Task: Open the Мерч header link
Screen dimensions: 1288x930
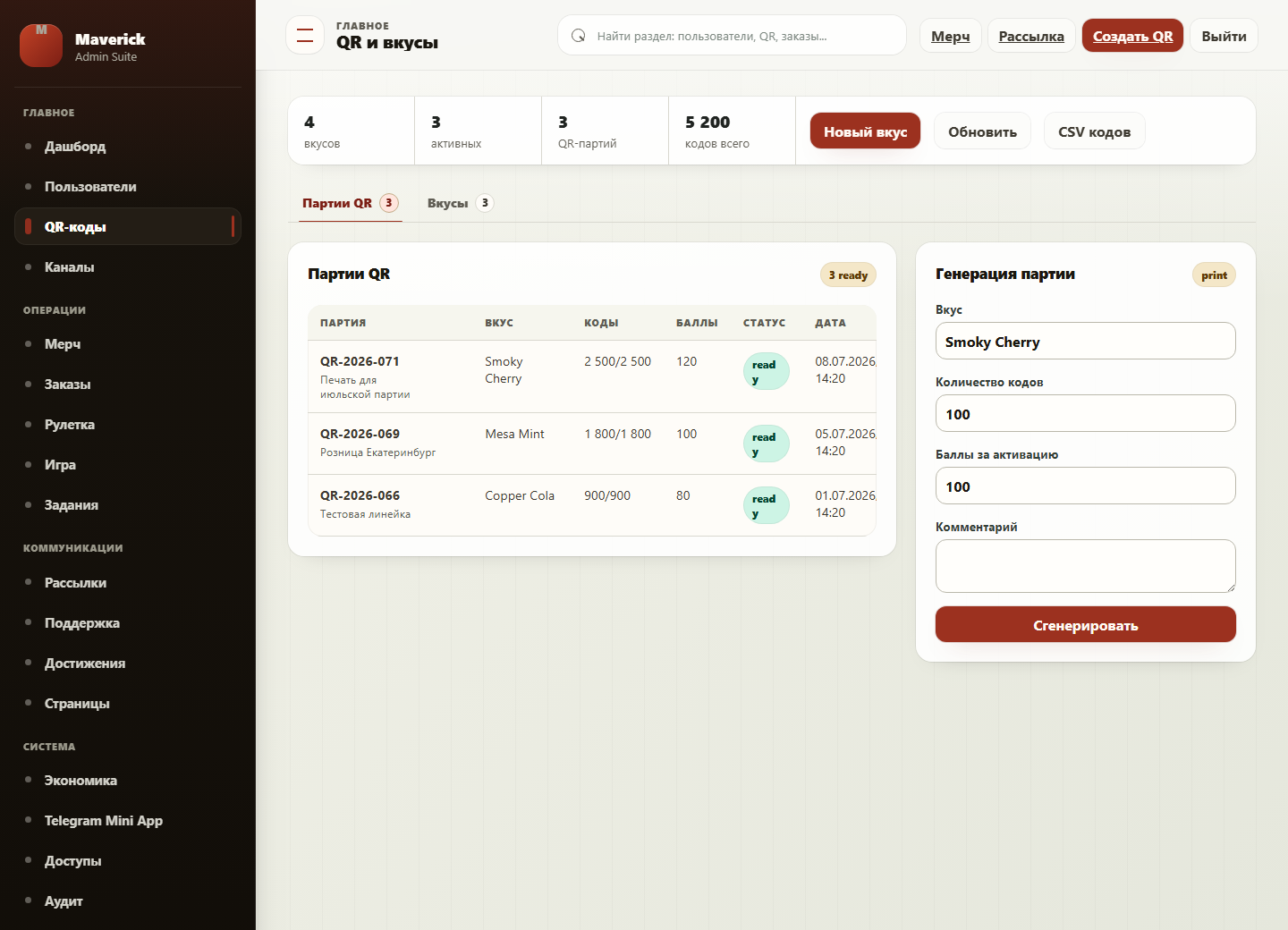Action: (950, 36)
